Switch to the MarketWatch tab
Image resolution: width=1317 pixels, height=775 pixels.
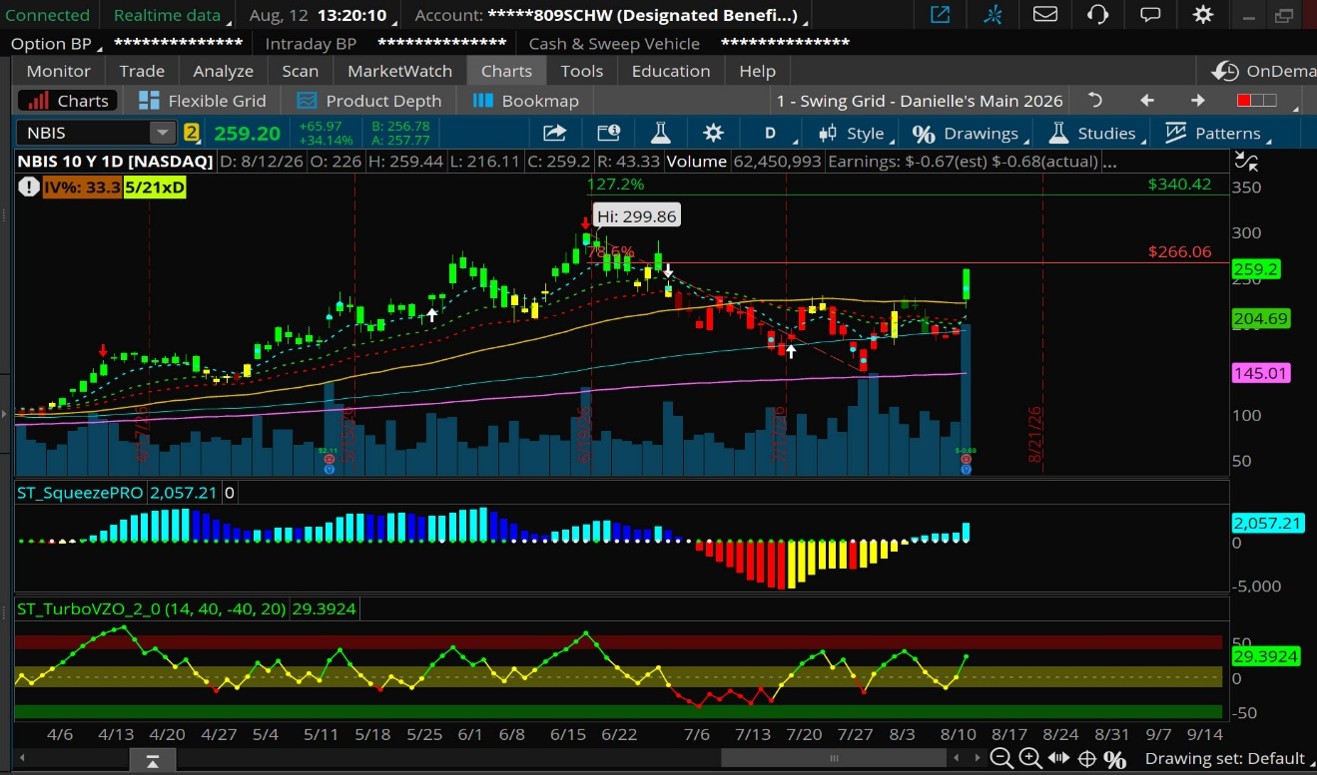coord(400,71)
